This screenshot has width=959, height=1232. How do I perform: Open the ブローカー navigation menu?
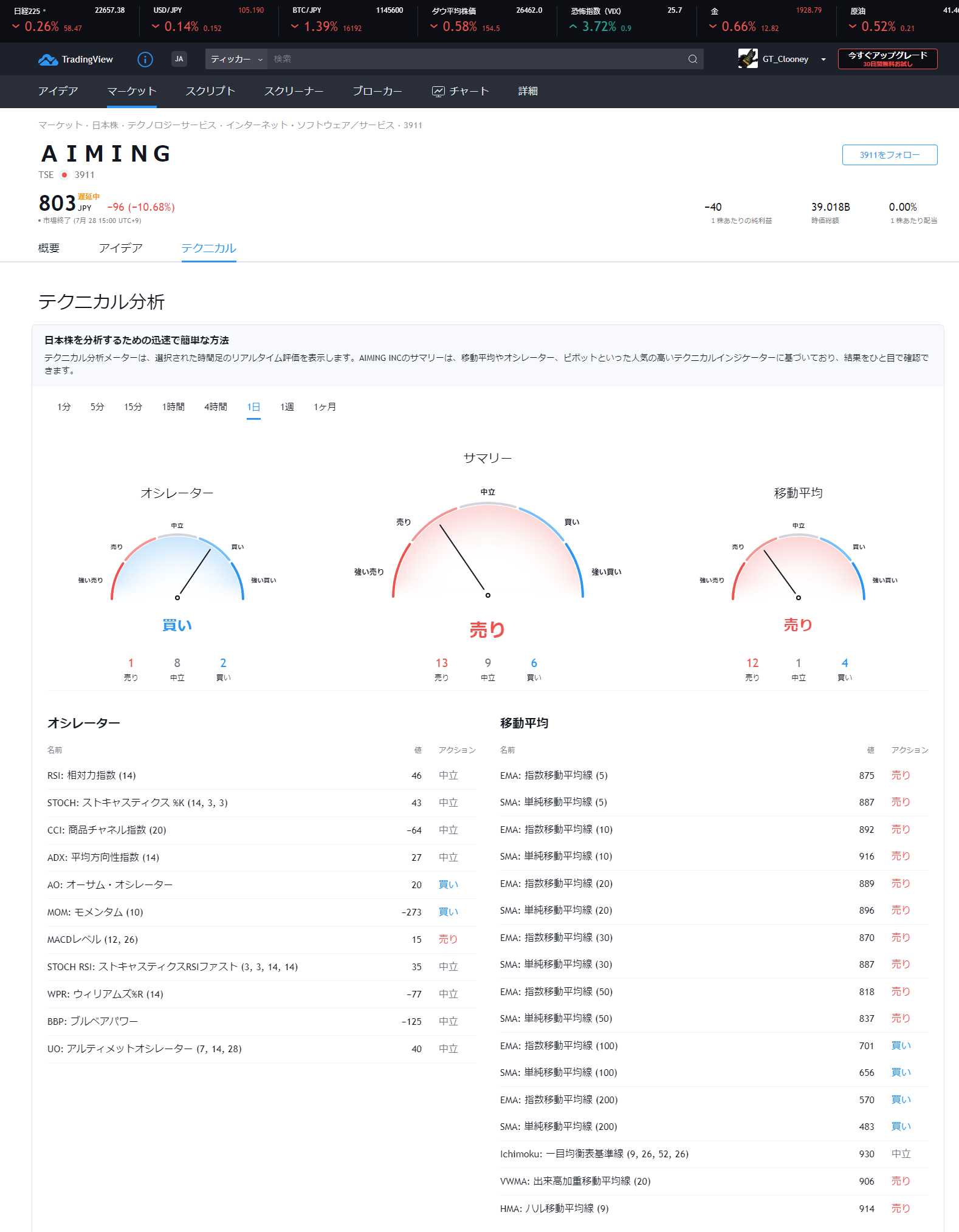click(377, 91)
